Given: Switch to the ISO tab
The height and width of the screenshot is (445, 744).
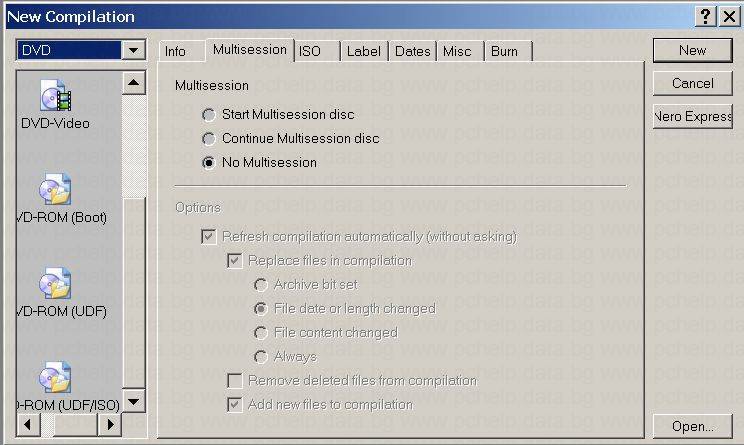Looking at the screenshot, I should 310,51.
